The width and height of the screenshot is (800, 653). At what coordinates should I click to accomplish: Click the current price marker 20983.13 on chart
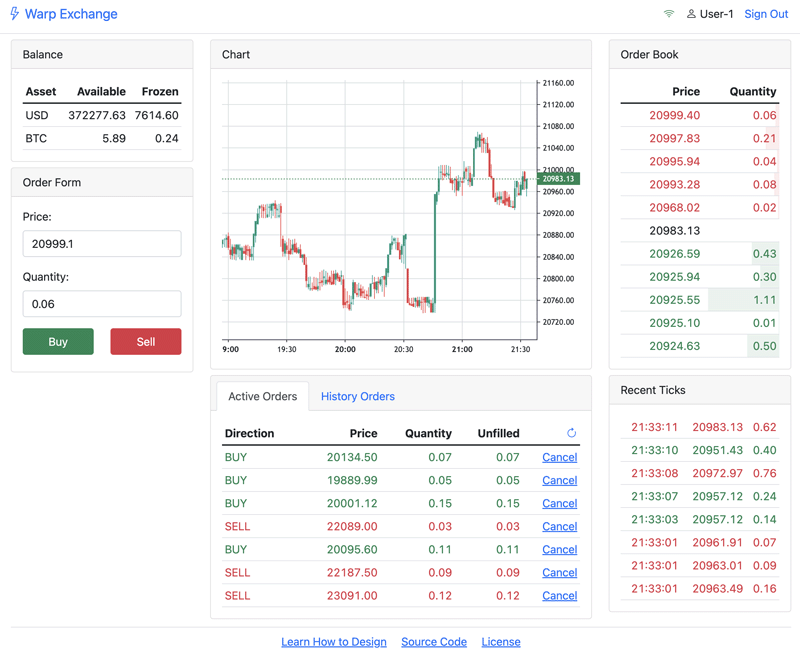[558, 179]
